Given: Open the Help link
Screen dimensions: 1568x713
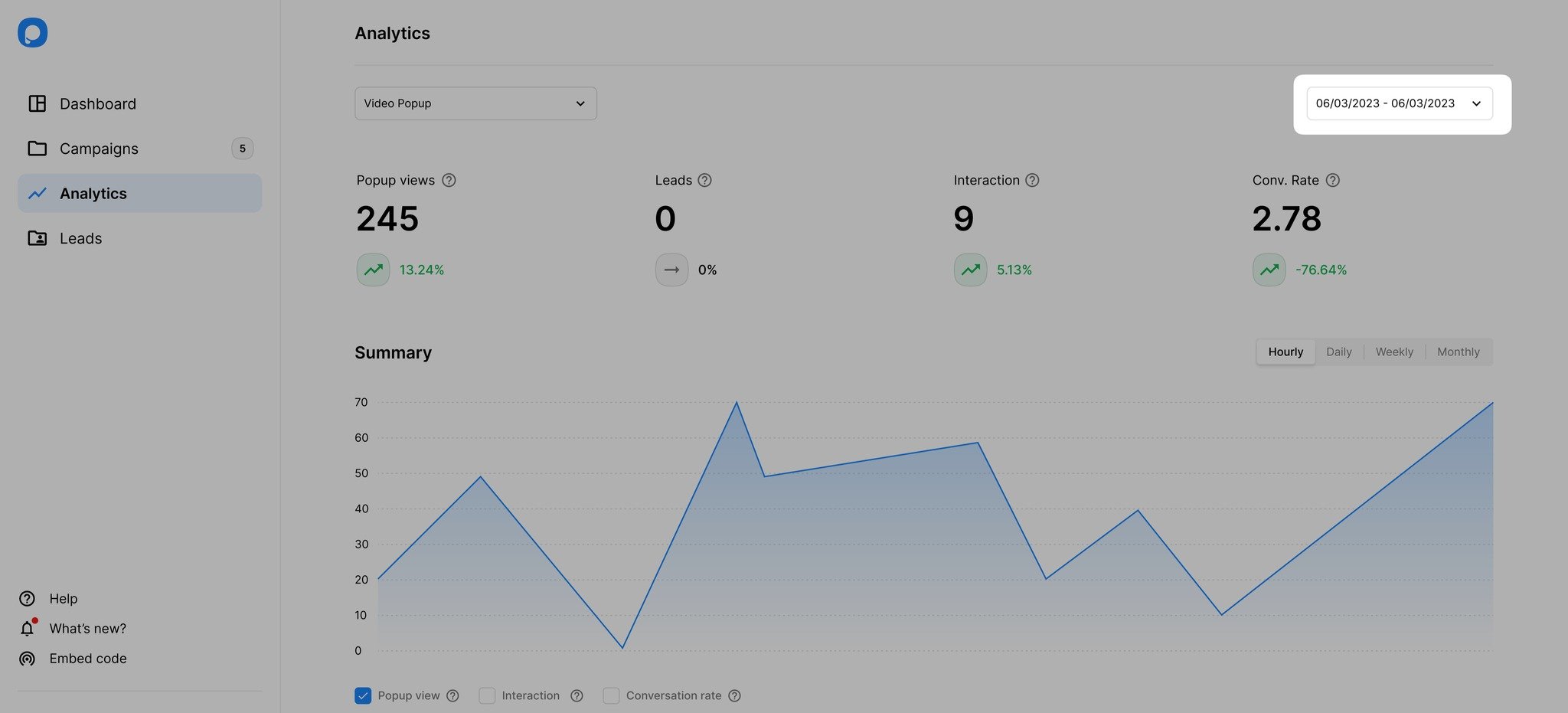Looking at the screenshot, I should pos(64,599).
